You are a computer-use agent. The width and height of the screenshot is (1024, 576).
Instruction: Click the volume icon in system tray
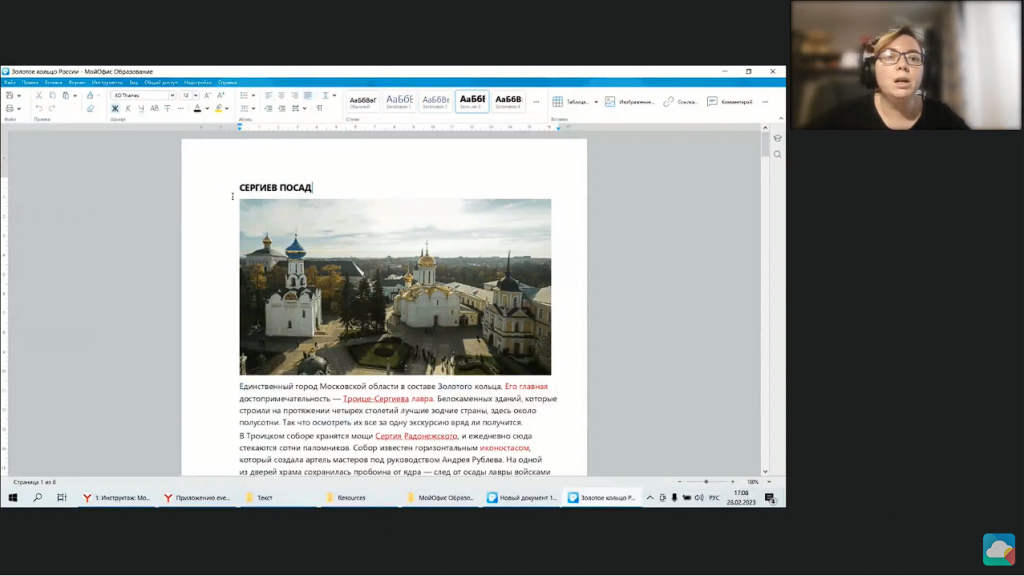coord(699,498)
